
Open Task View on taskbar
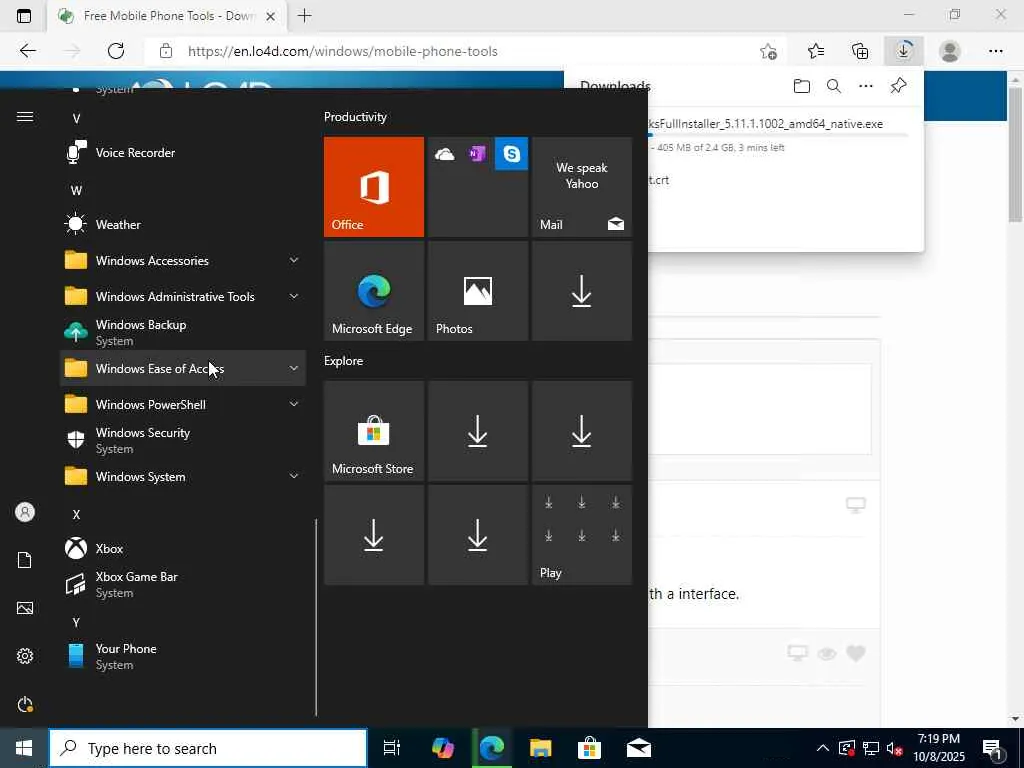(x=392, y=748)
